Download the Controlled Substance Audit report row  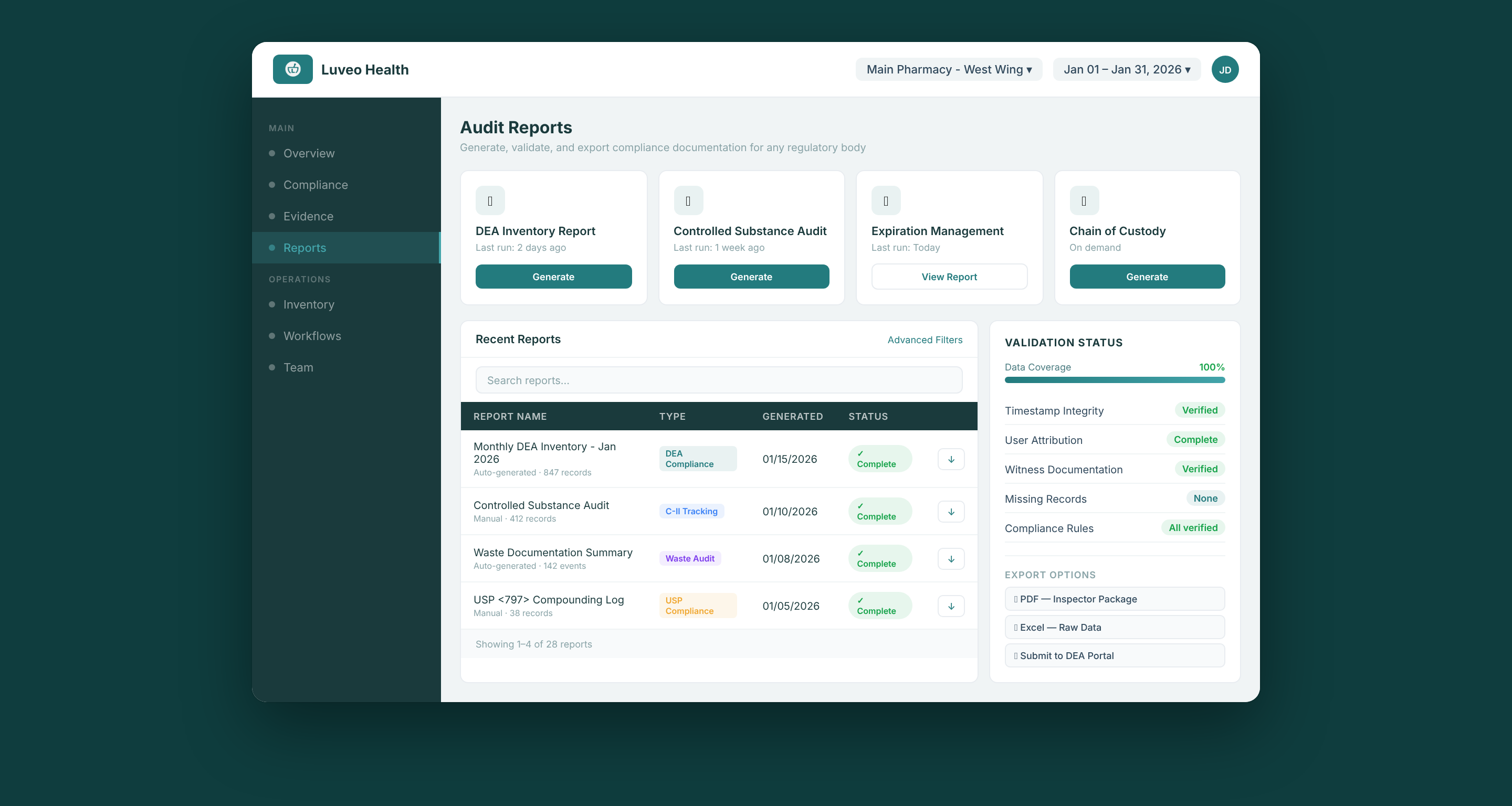pyautogui.click(x=951, y=512)
